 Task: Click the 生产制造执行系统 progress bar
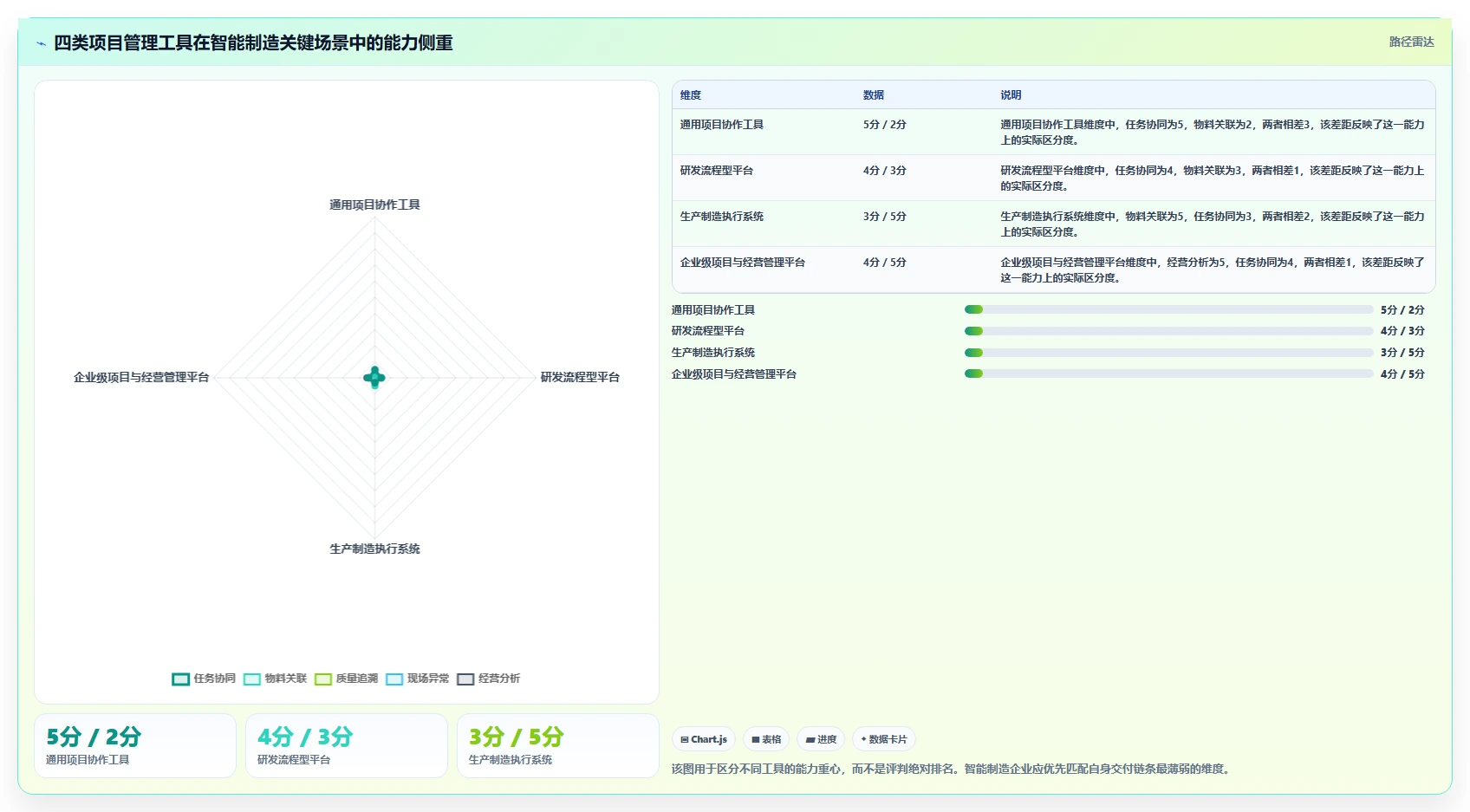(x=1168, y=353)
